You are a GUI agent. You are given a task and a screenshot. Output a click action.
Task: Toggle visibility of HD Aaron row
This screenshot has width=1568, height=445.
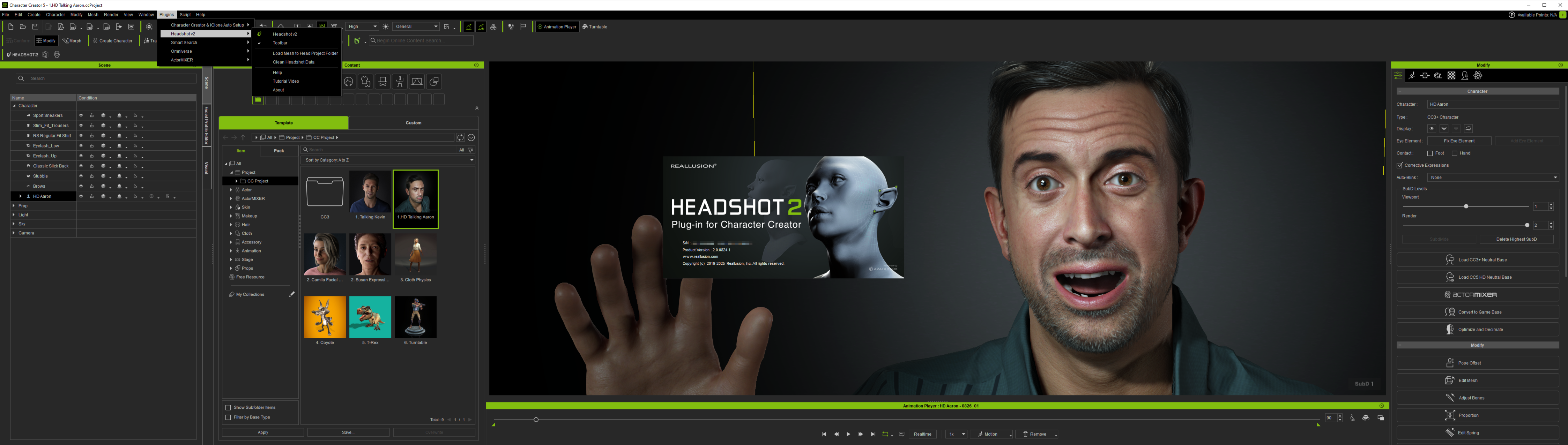[81, 196]
